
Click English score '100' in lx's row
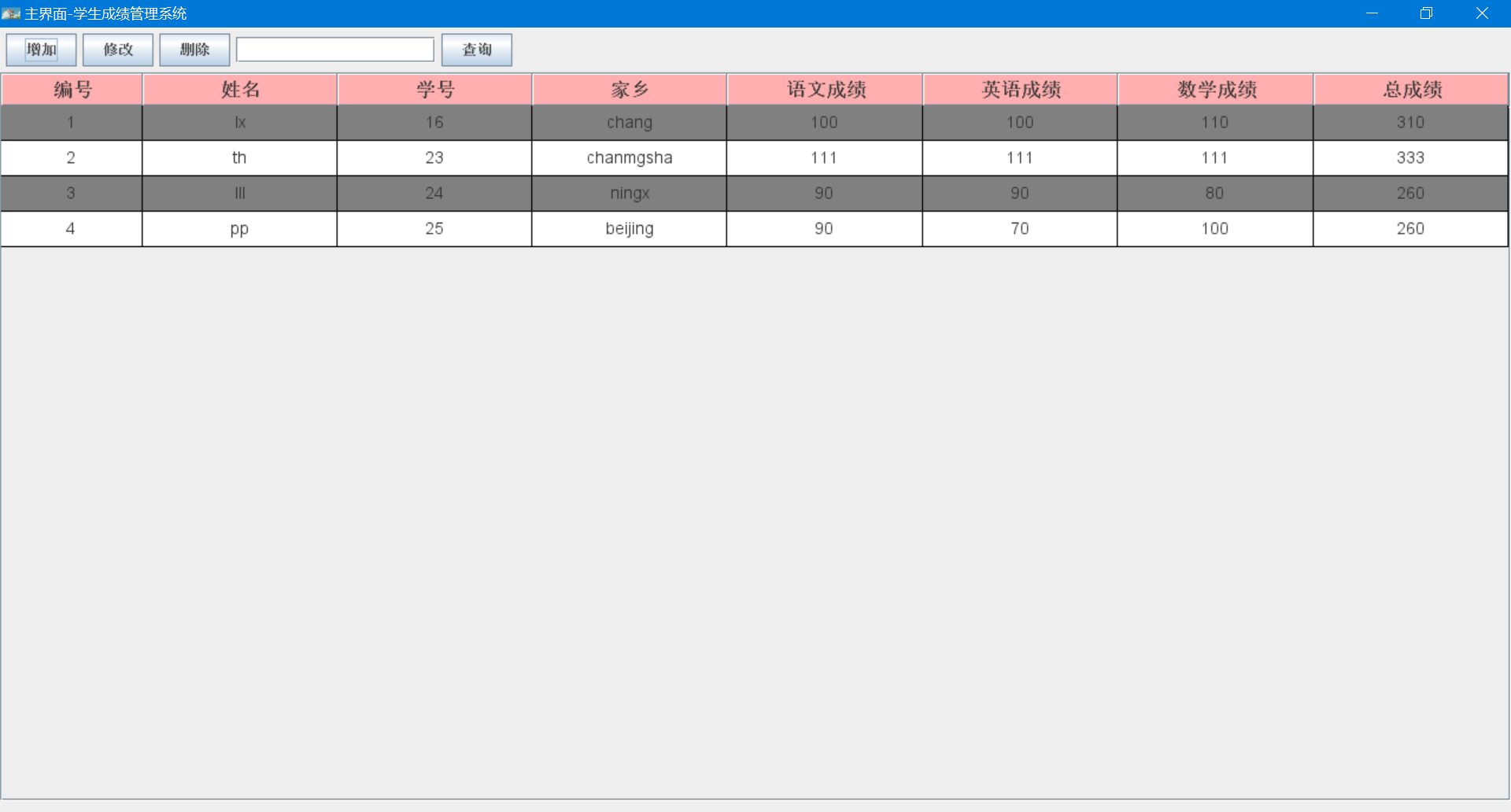1020,123
